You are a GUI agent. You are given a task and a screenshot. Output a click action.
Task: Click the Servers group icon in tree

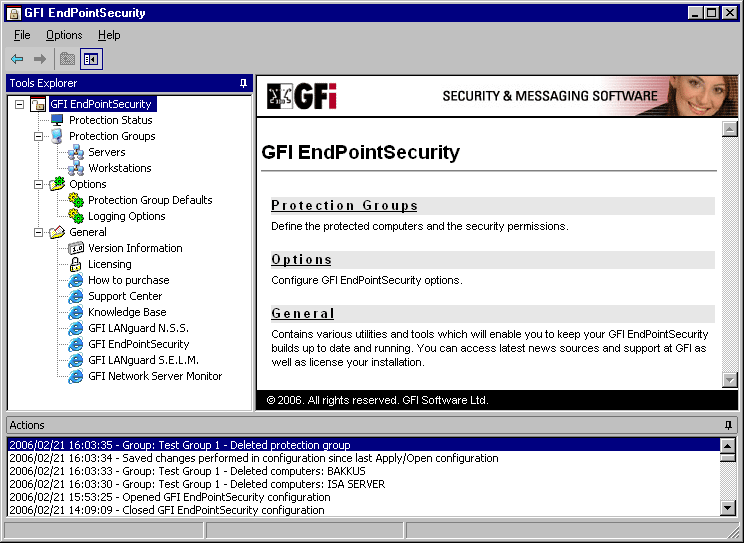pos(76,152)
